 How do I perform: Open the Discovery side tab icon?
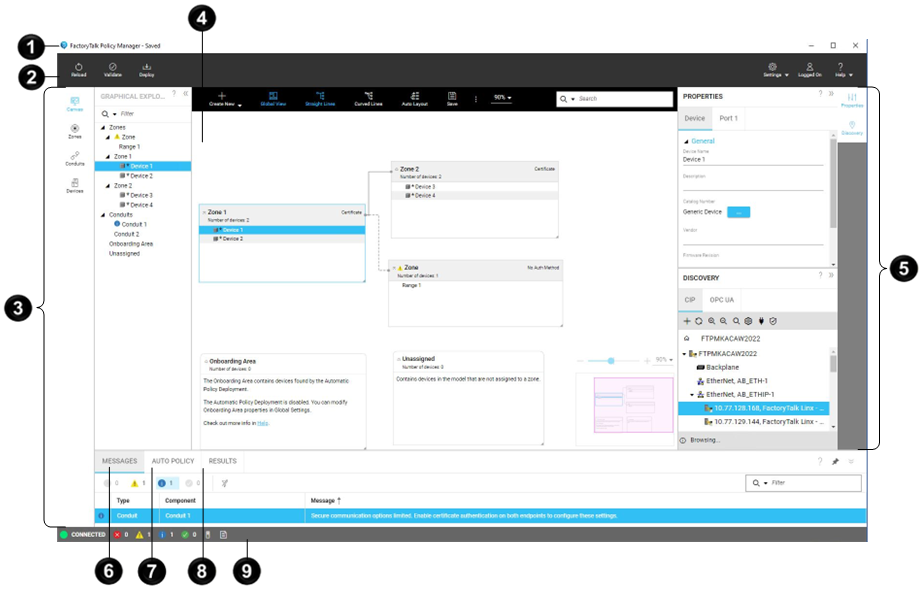(x=852, y=128)
